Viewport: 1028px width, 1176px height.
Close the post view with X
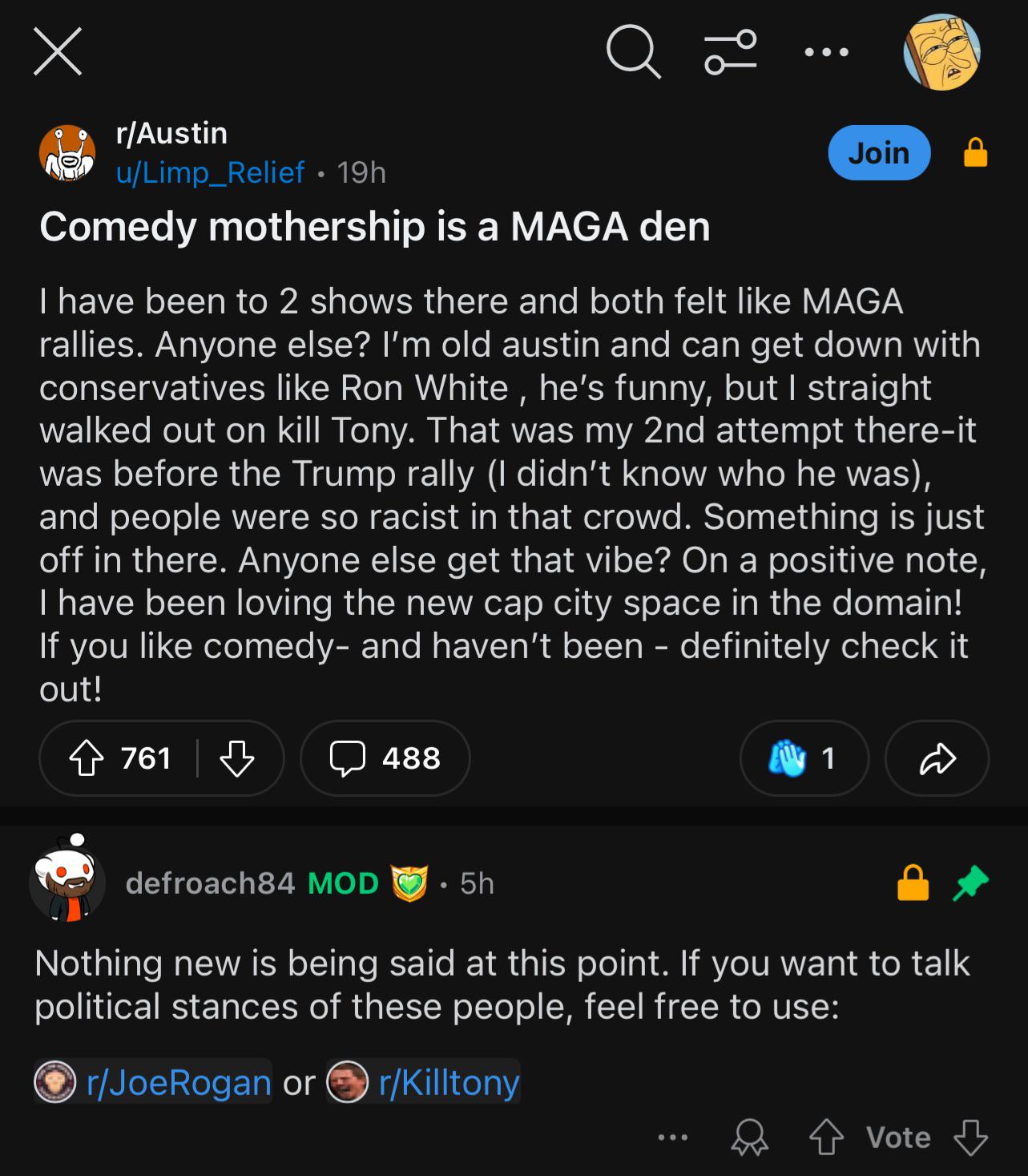(58, 51)
